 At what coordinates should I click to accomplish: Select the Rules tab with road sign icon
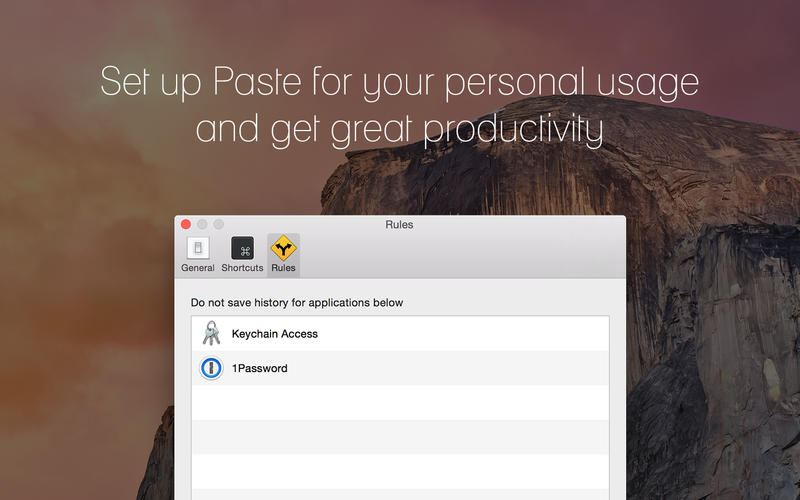pos(283,255)
